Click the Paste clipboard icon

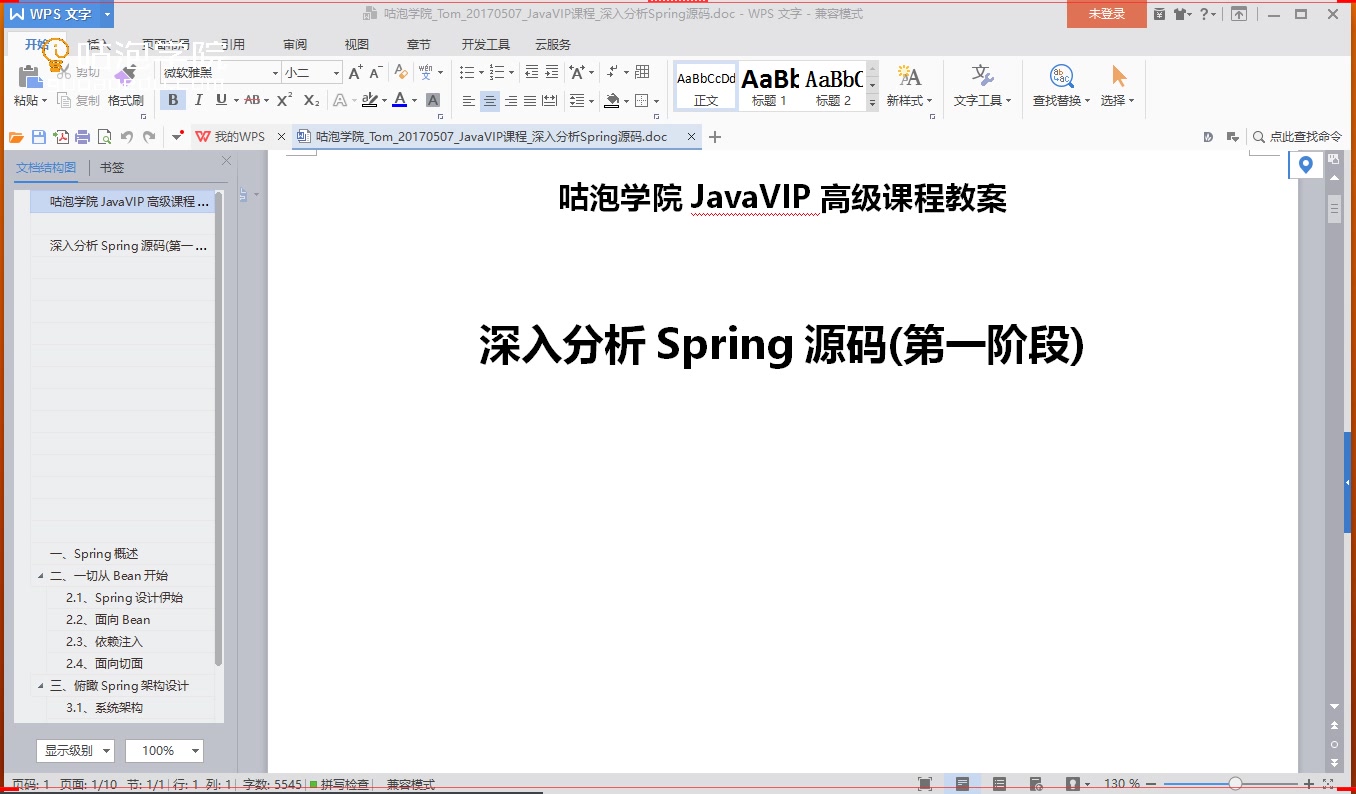(x=29, y=76)
